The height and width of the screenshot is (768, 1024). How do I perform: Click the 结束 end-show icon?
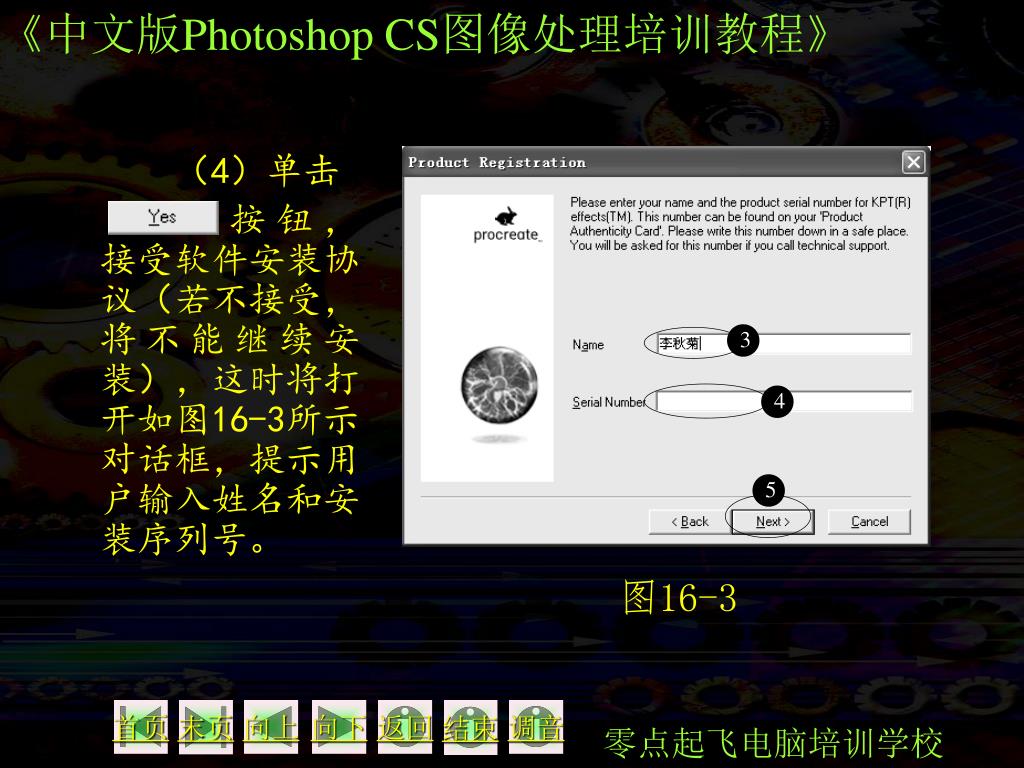pyautogui.click(x=470, y=727)
